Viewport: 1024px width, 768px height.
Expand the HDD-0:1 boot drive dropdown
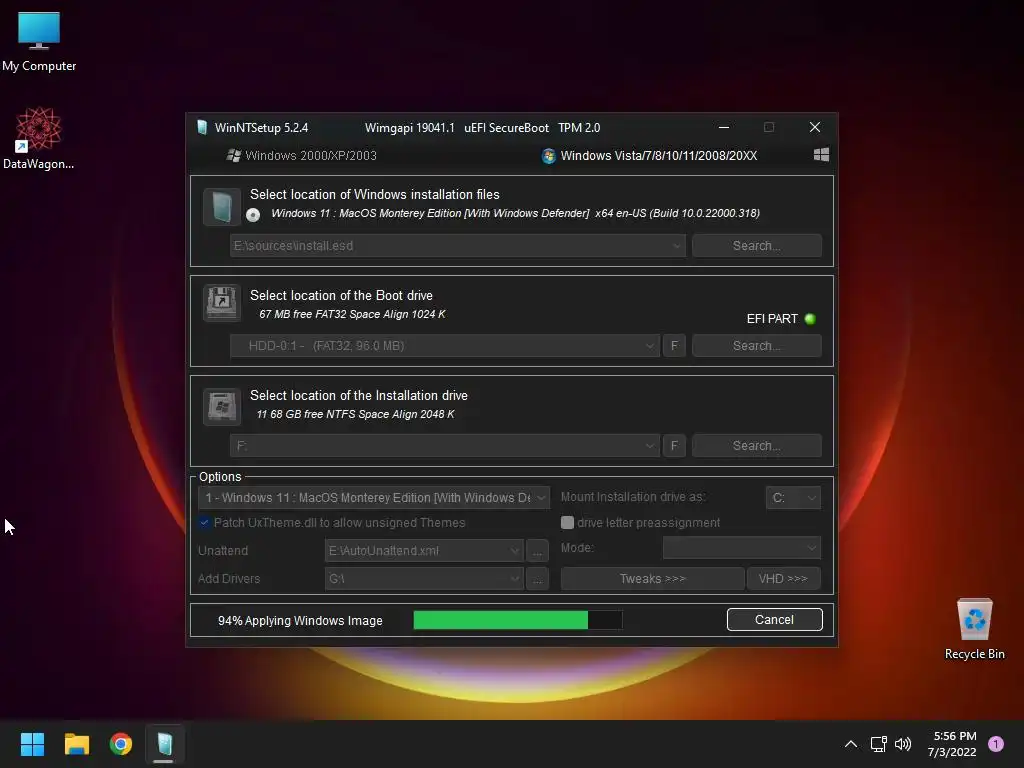[x=649, y=346]
